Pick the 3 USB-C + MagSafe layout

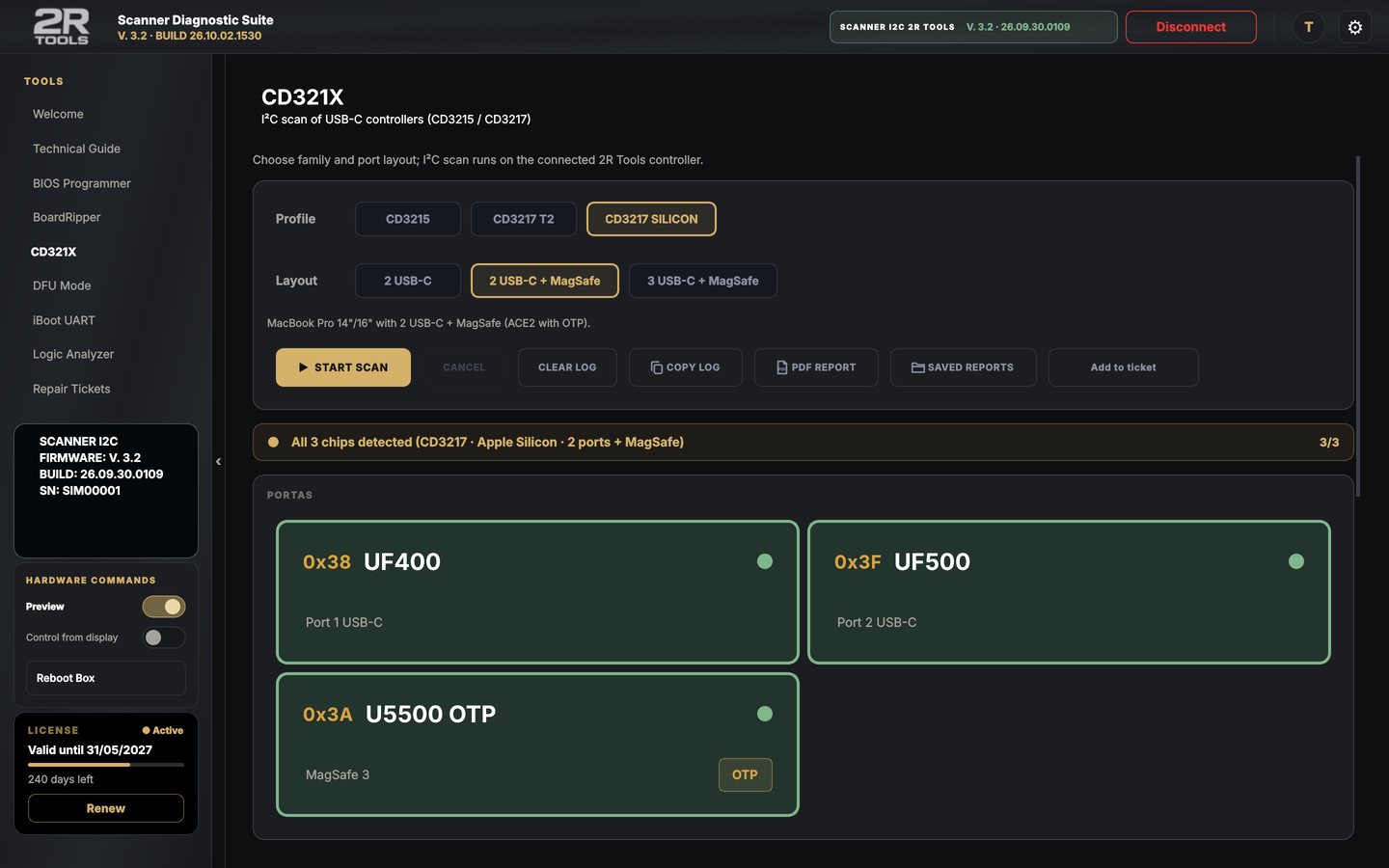coord(703,281)
